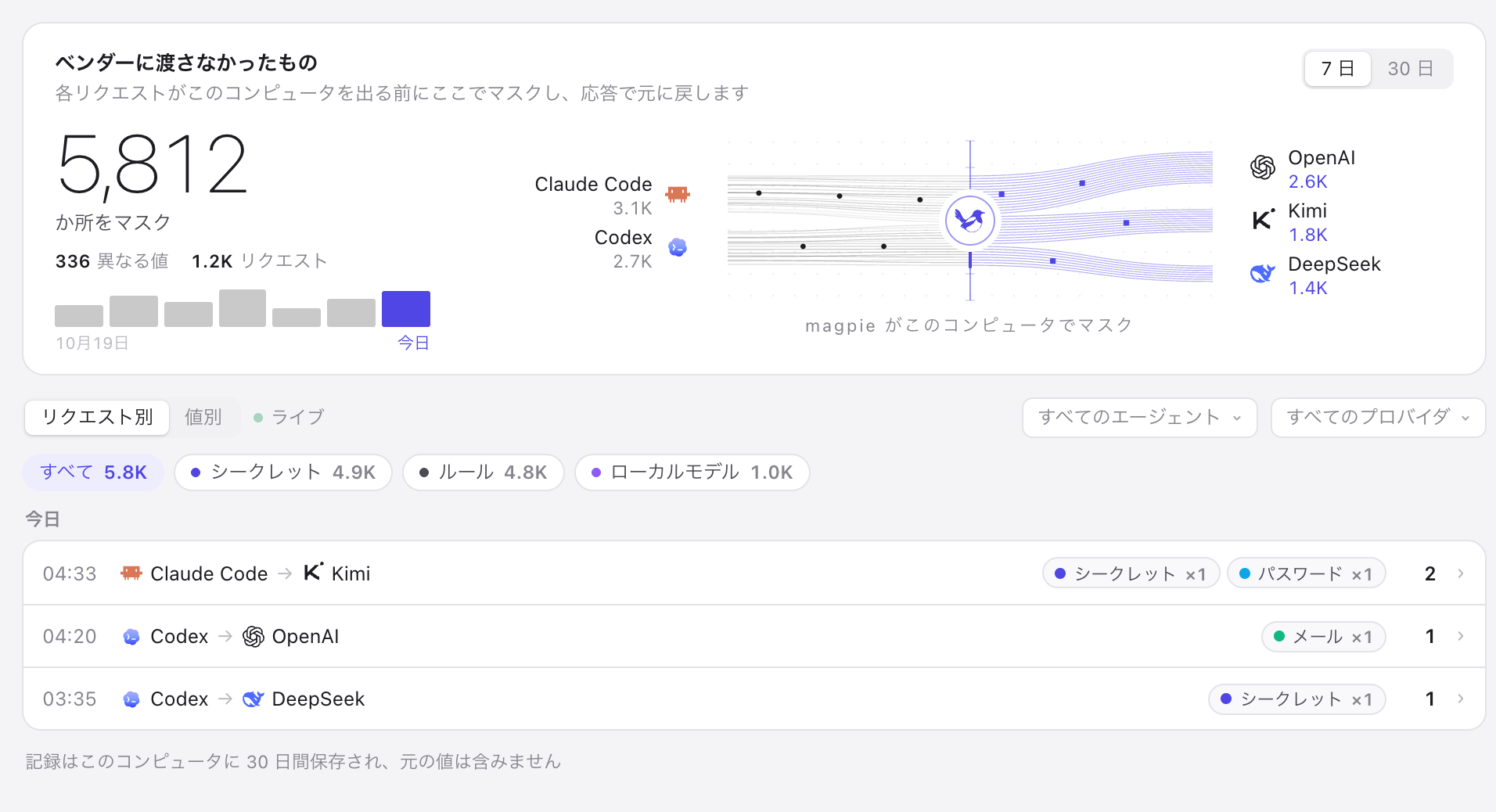Click today's purple bar in the bar chart
Image resolution: width=1496 pixels, height=812 pixels.
406,309
